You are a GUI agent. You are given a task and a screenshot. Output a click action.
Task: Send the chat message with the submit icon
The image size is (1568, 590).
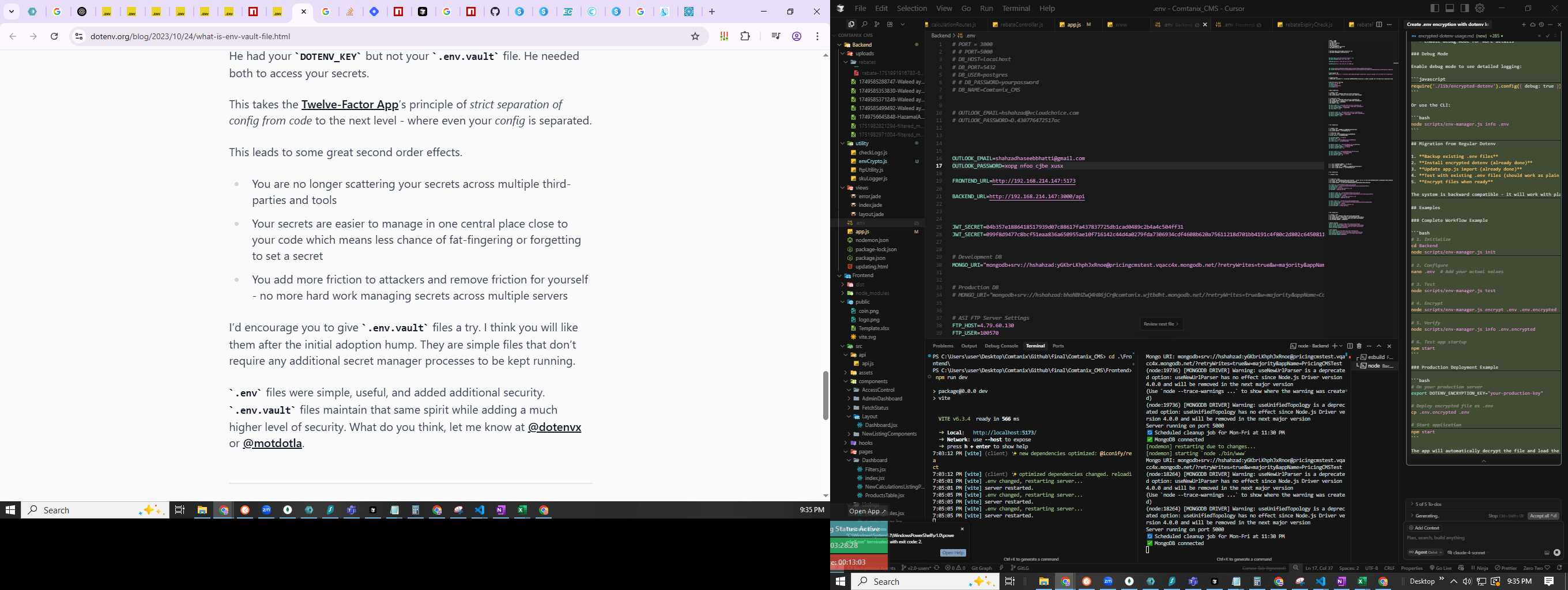[1557, 553]
